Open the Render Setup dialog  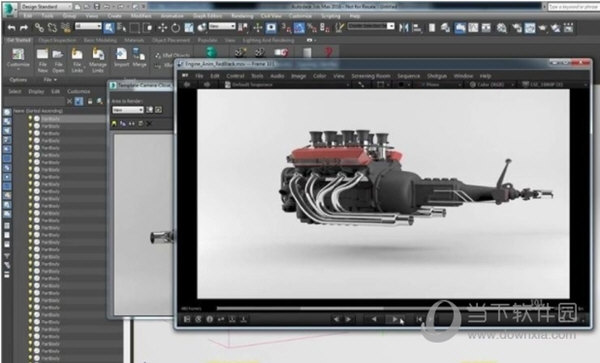(517, 28)
